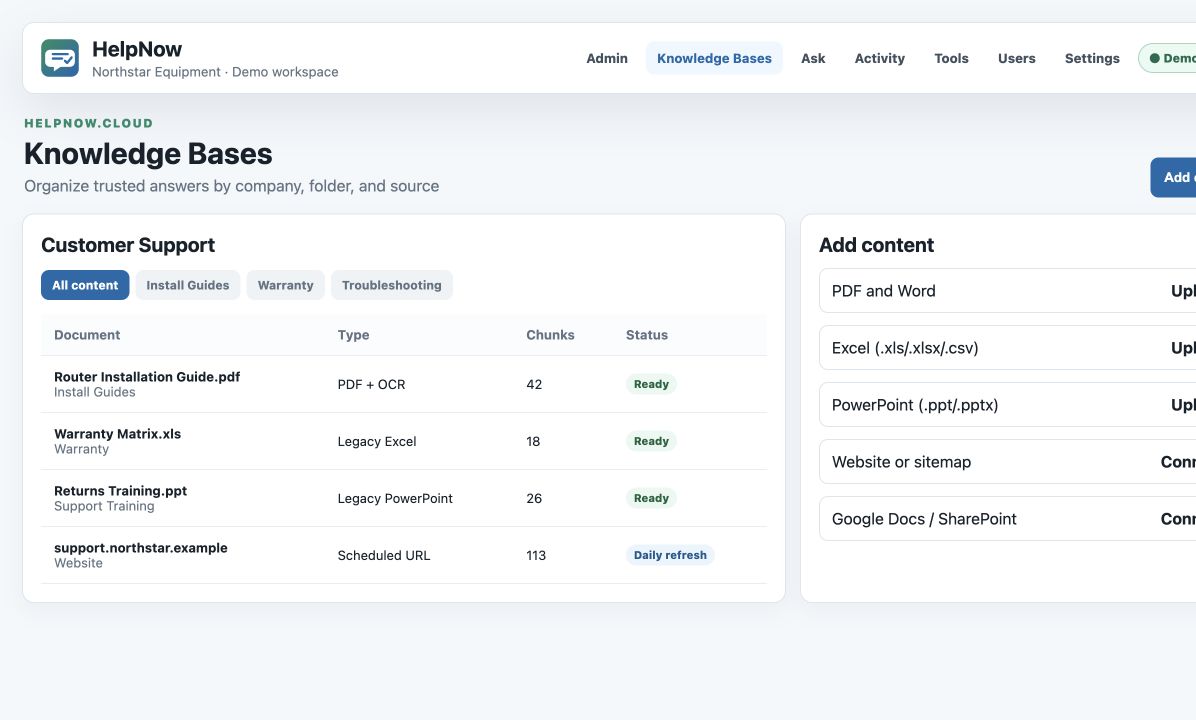Click the 113 chunks value

[x=536, y=555]
